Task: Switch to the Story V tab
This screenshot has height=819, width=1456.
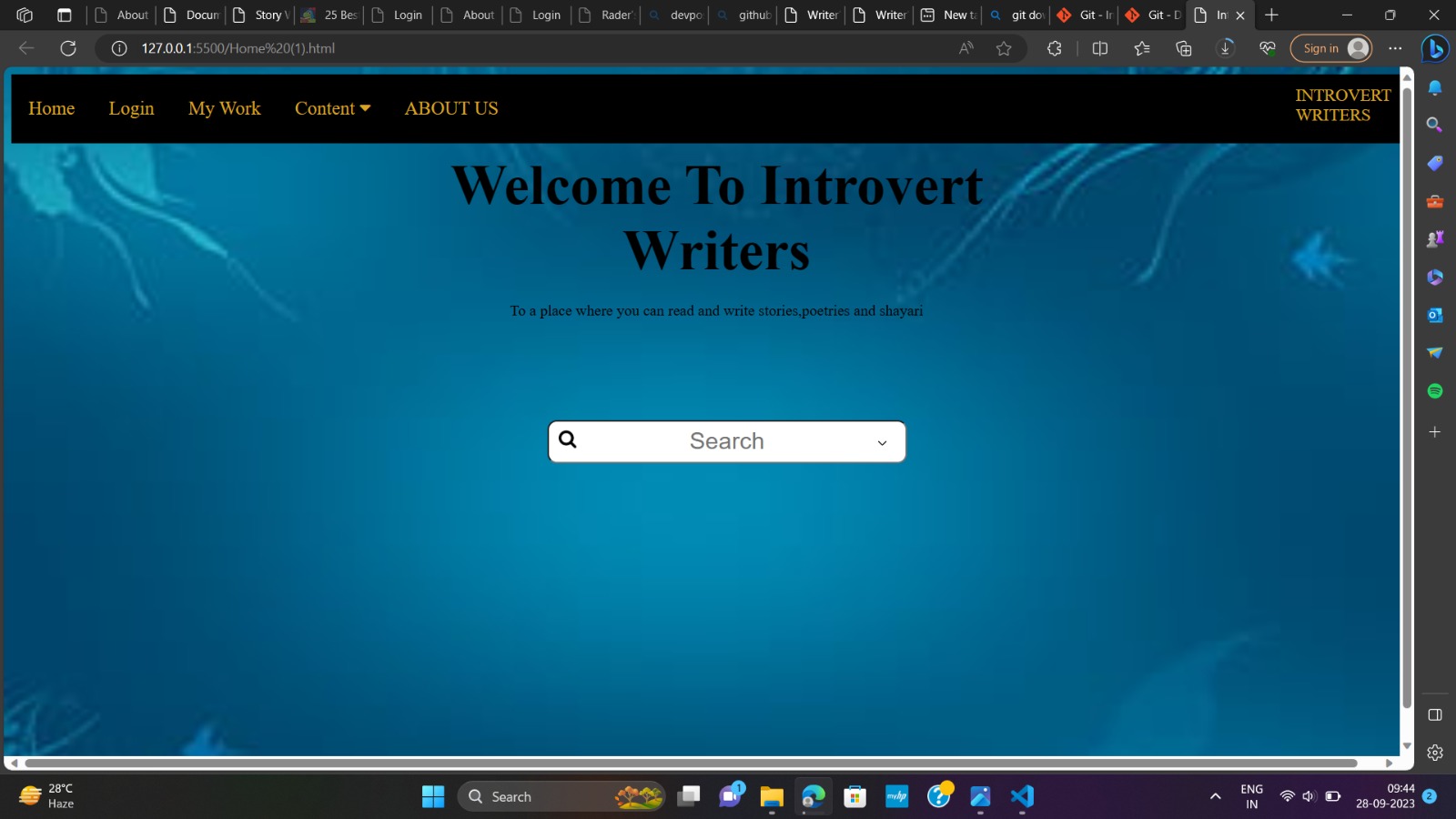Action: pos(260,15)
